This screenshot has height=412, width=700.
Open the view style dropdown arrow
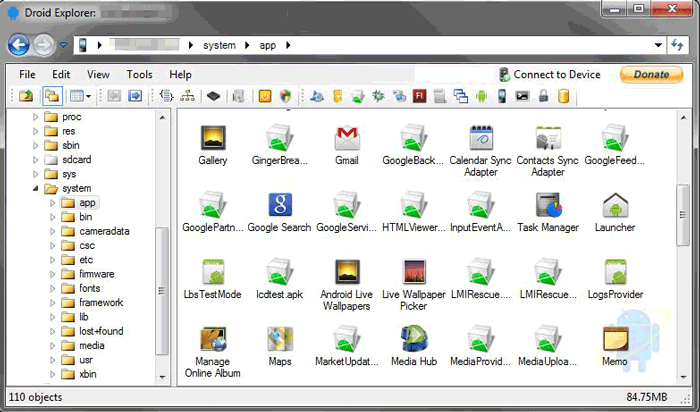(x=88, y=96)
